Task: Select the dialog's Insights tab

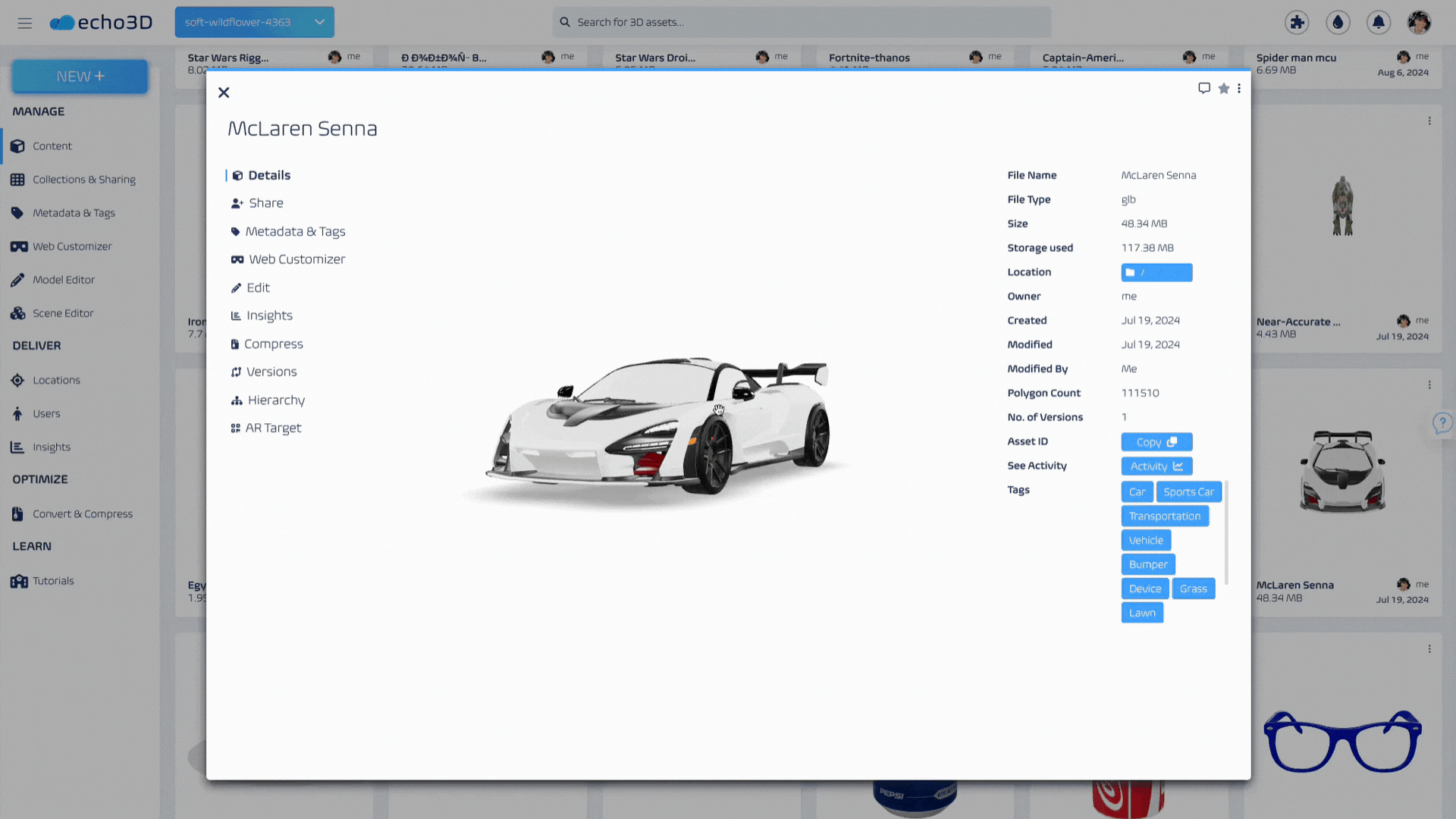Action: point(262,315)
